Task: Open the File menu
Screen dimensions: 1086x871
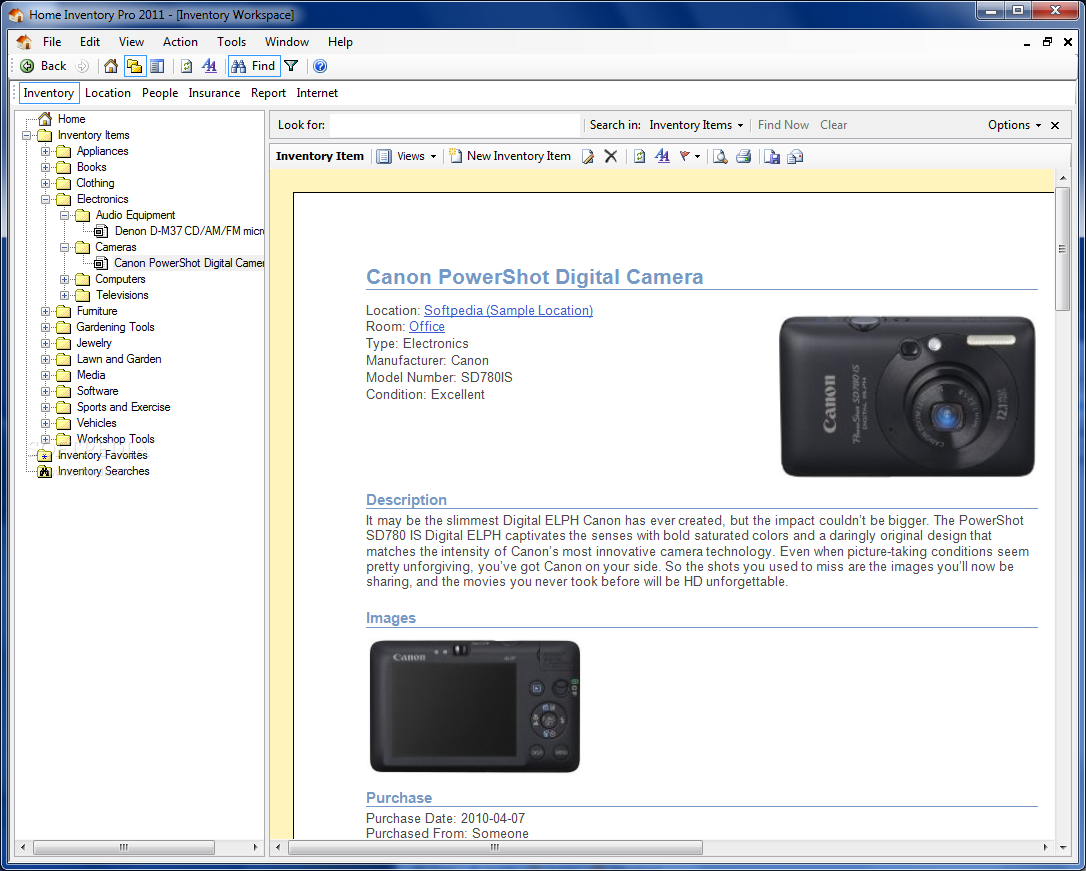Action: pos(52,42)
